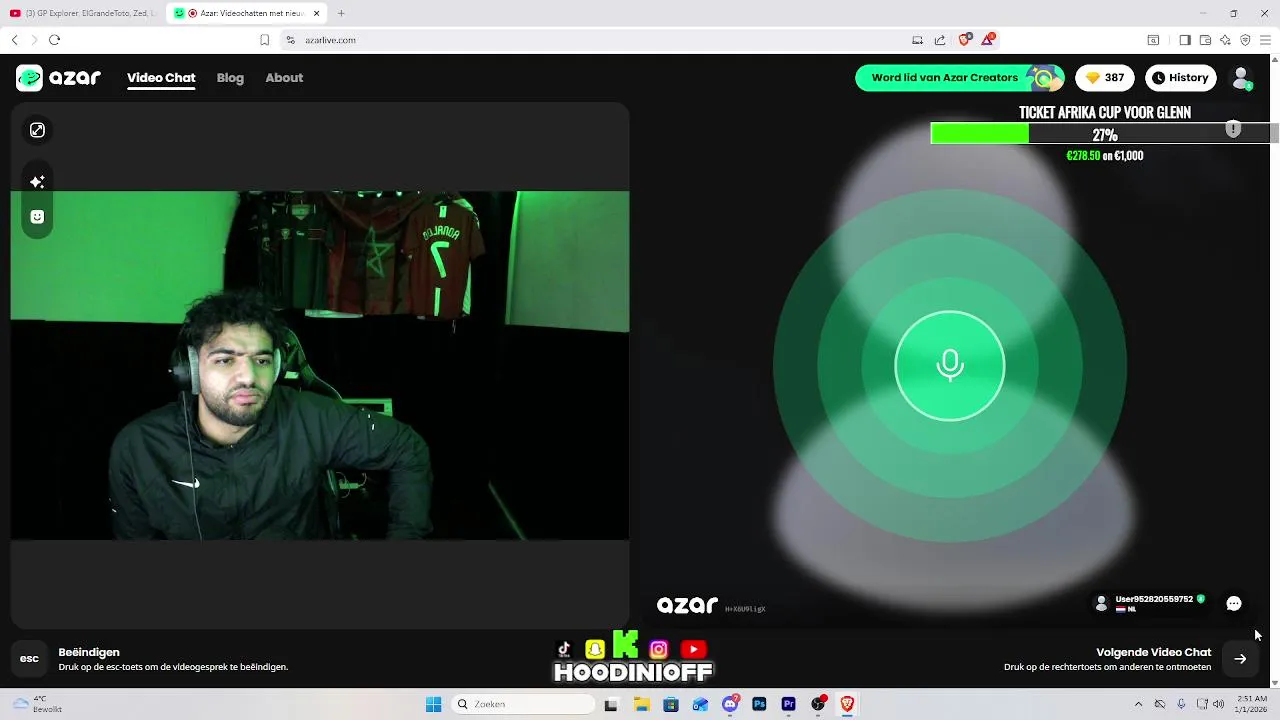Image resolution: width=1280 pixels, height=720 pixels.
Task: Open the Brave VPN shield icon
Action: 1245,40
